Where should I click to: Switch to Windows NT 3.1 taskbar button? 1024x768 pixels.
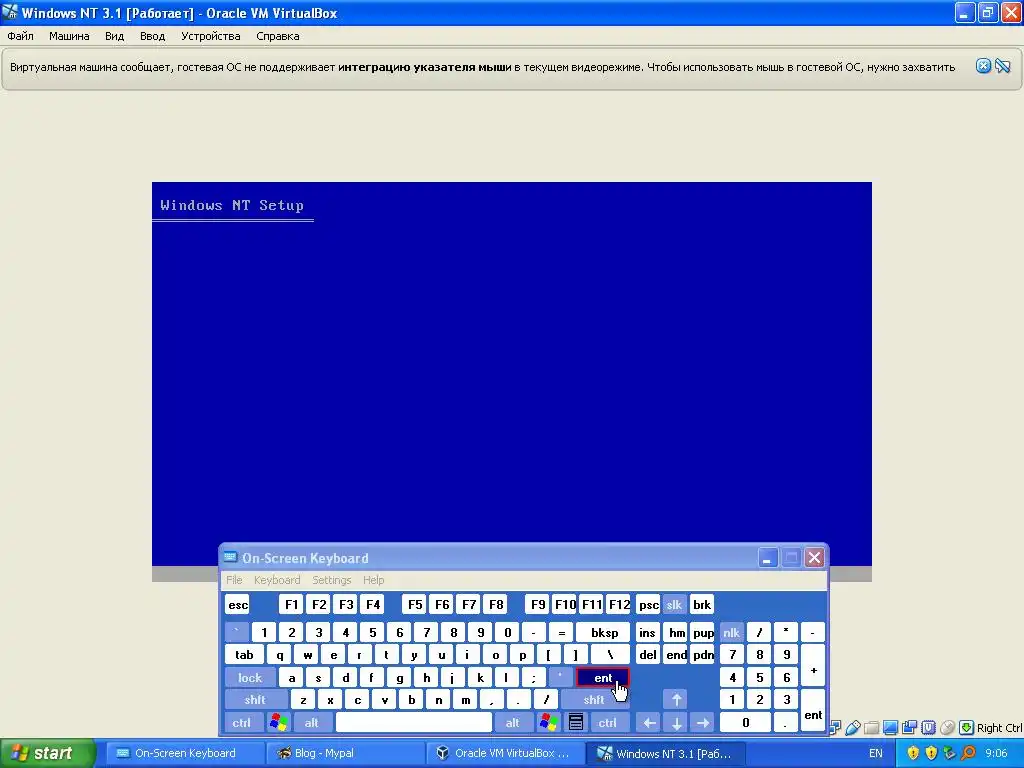click(665, 753)
